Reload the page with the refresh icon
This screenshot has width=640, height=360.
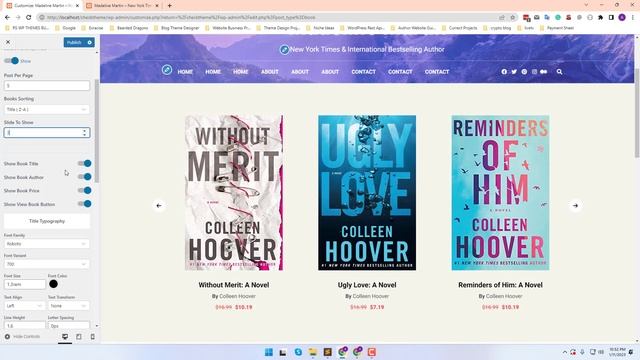(x=29, y=18)
